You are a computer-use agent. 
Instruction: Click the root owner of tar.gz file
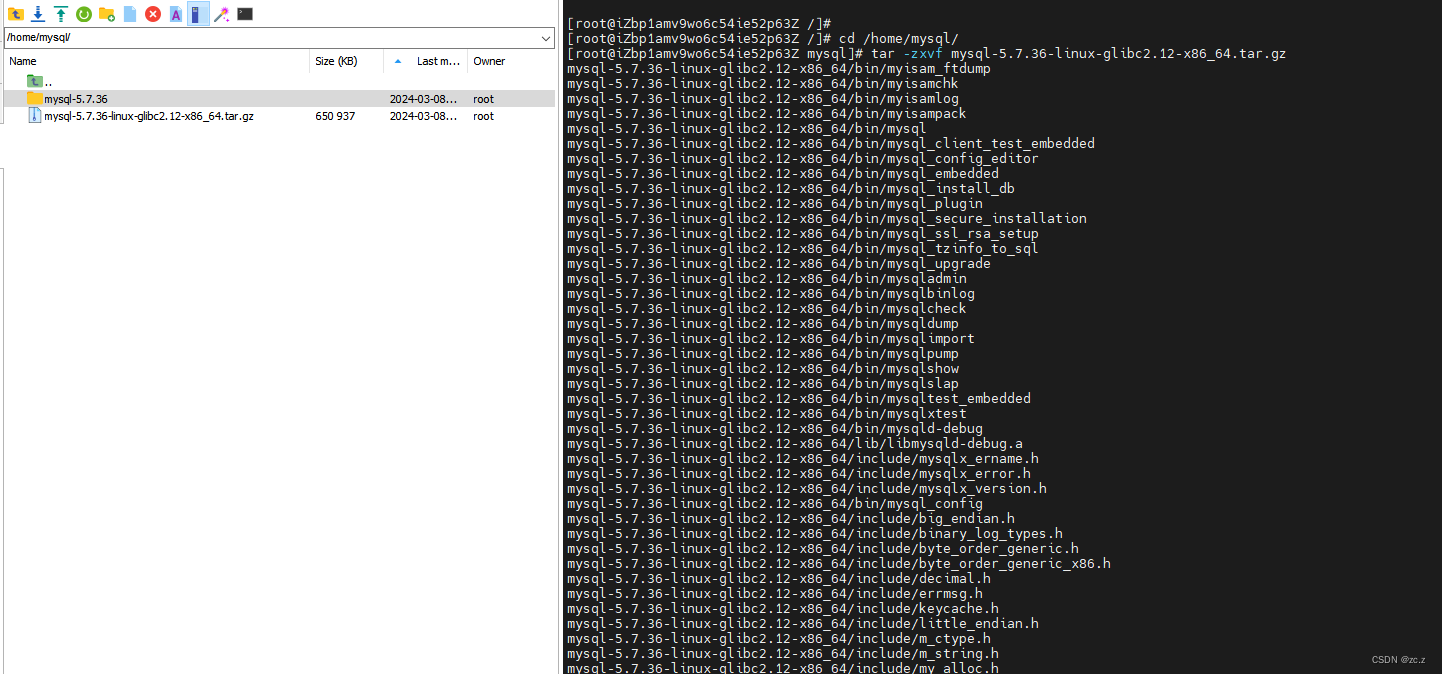click(484, 116)
